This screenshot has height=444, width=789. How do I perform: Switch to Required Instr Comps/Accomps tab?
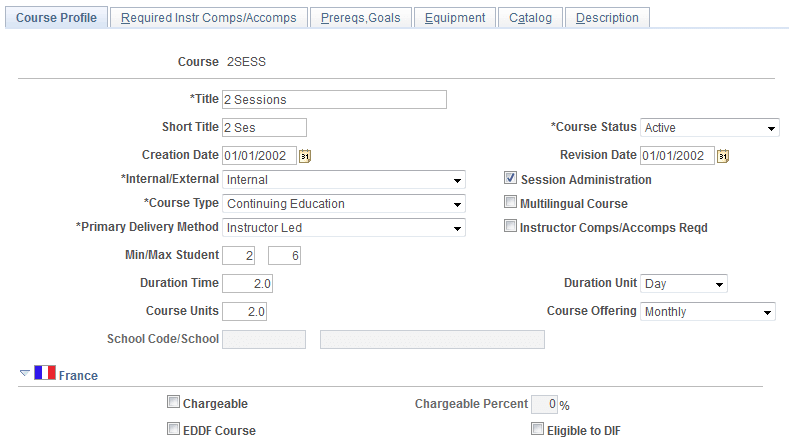point(208,18)
